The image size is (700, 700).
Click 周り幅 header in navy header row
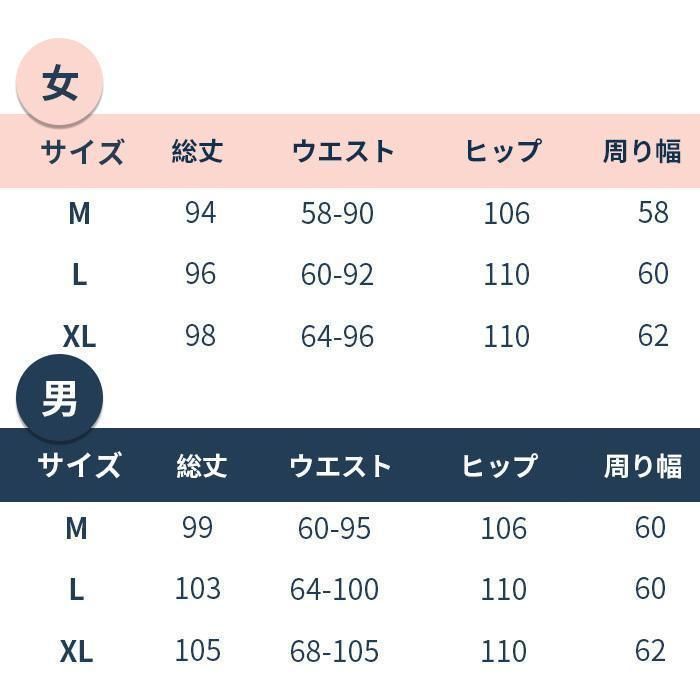pos(643,466)
